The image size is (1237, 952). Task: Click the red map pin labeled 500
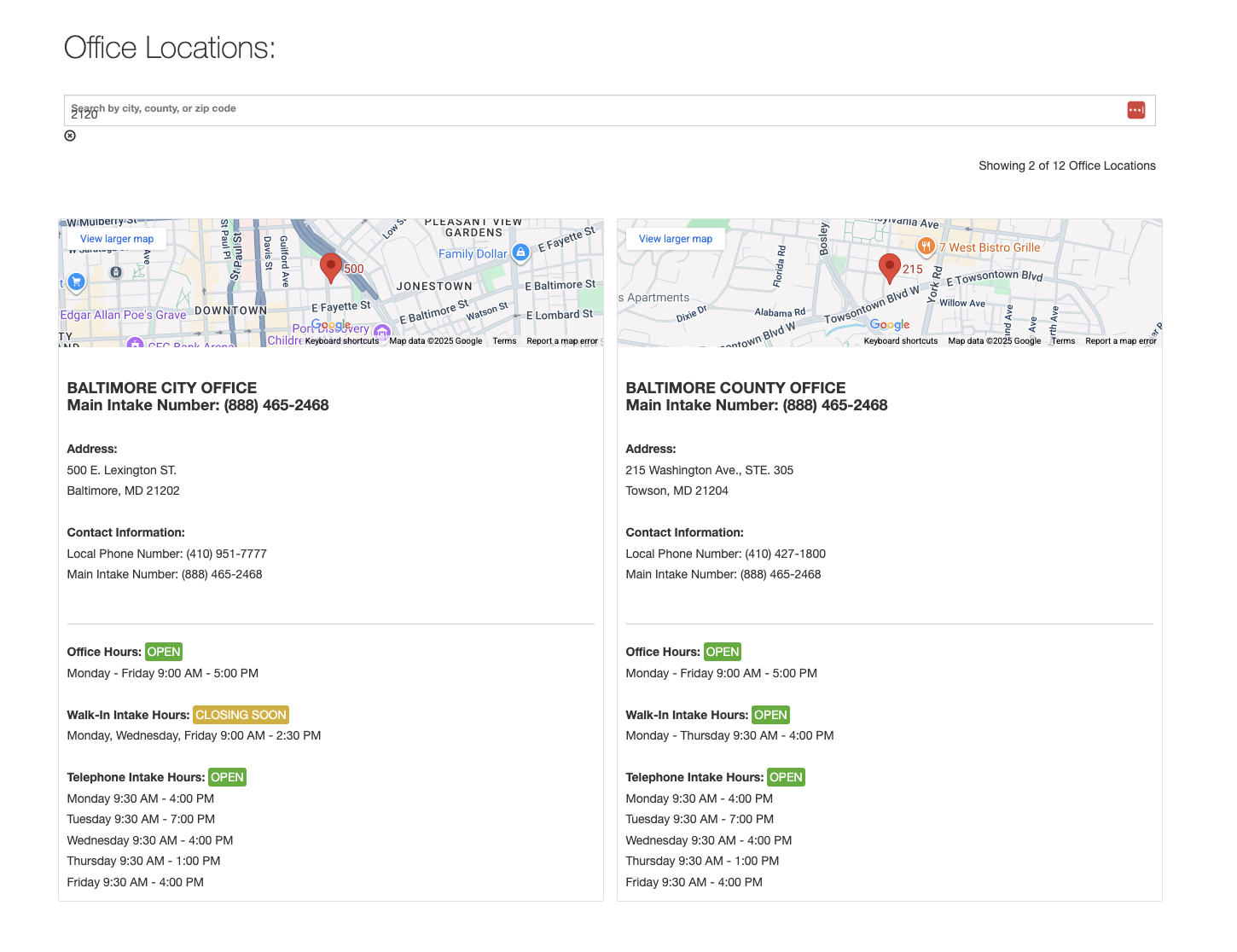click(331, 267)
